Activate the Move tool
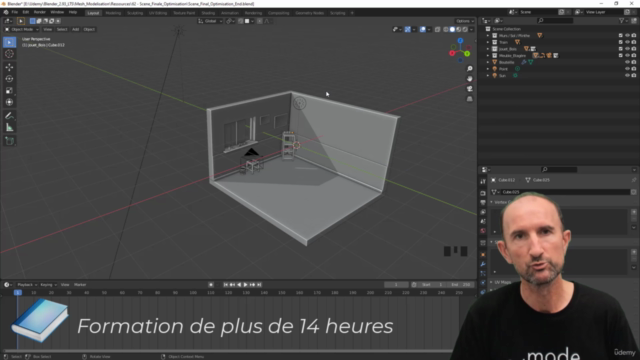Image resolution: width=640 pixels, height=360 pixels. click(9, 67)
